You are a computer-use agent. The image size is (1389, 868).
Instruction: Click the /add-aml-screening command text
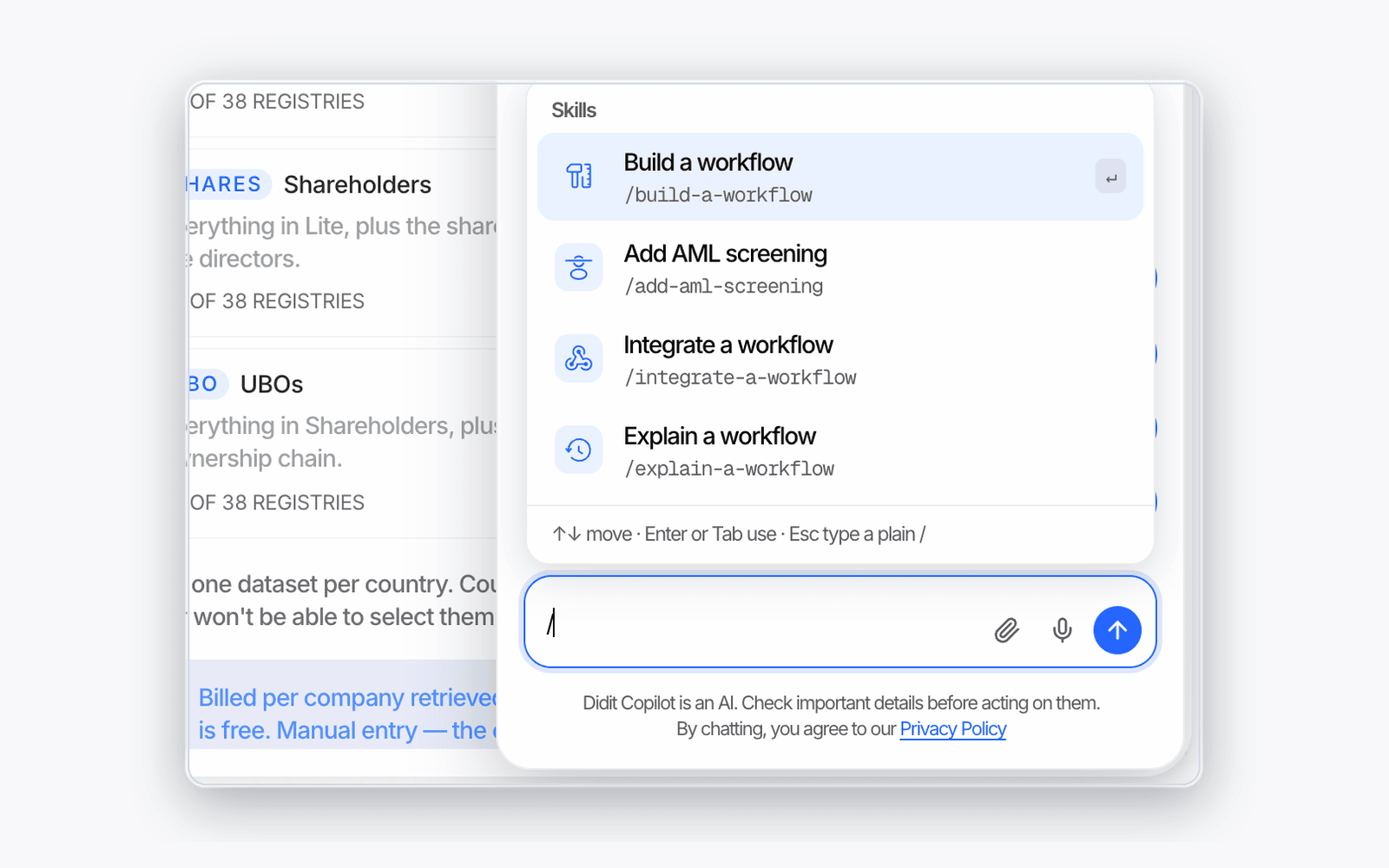(x=724, y=286)
